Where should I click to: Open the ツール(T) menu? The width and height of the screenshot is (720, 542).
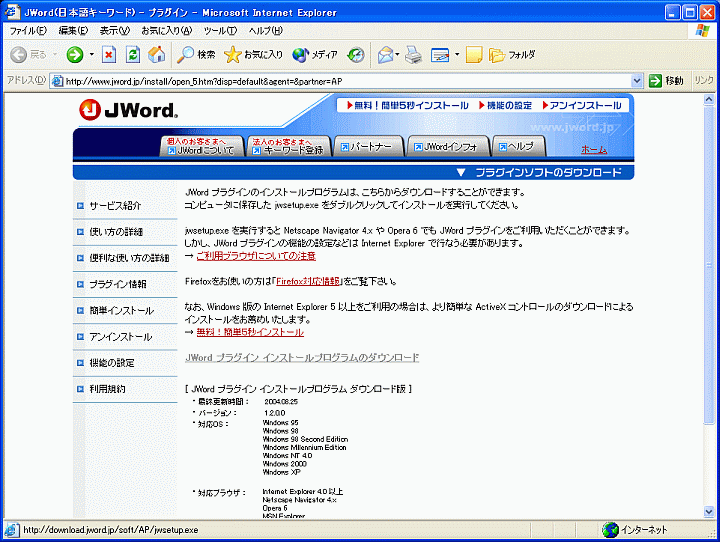pyautogui.click(x=219, y=31)
